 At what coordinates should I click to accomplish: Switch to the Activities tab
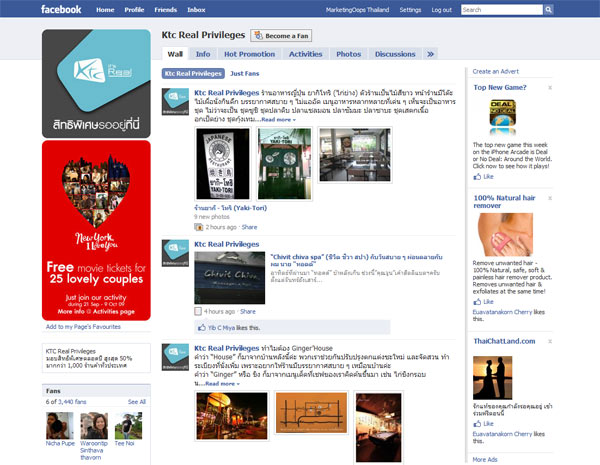pyautogui.click(x=306, y=54)
